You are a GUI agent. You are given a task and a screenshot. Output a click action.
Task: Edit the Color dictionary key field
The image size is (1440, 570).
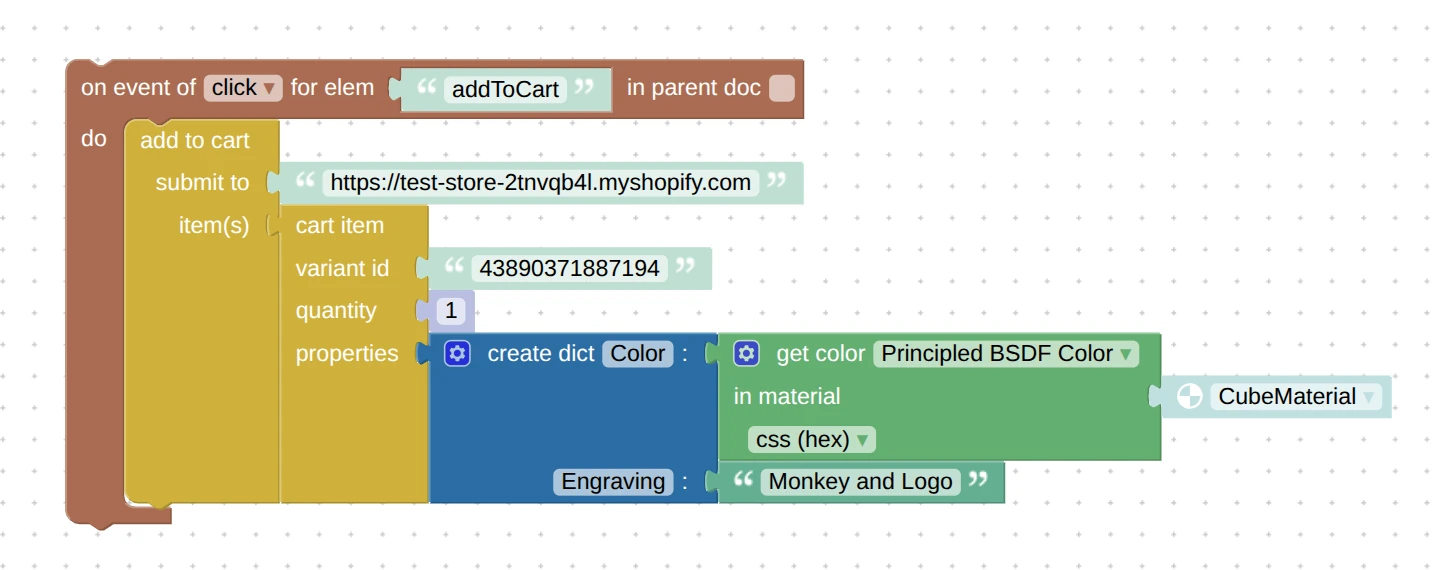pyautogui.click(x=638, y=354)
